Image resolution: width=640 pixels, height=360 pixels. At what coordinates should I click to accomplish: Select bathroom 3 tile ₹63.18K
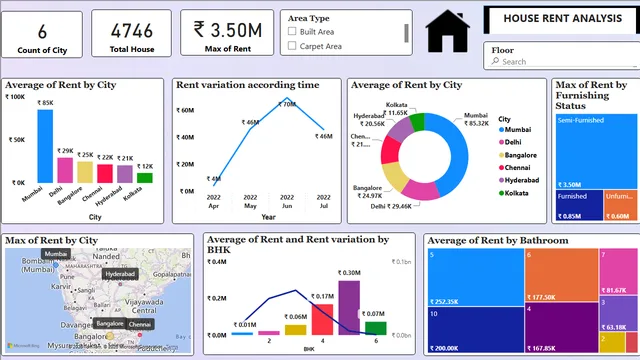(x=618, y=313)
